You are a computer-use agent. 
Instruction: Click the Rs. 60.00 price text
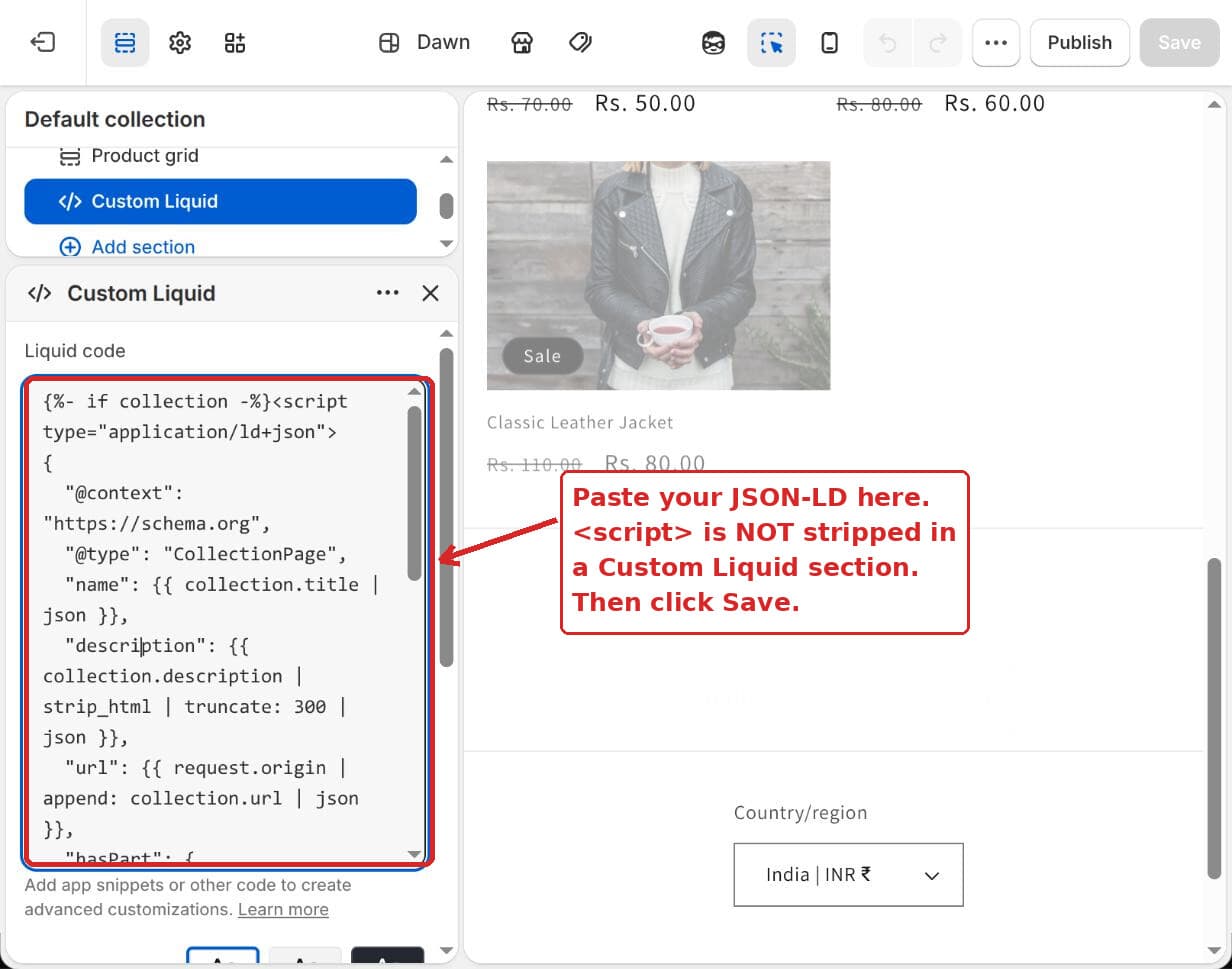coord(995,103)
